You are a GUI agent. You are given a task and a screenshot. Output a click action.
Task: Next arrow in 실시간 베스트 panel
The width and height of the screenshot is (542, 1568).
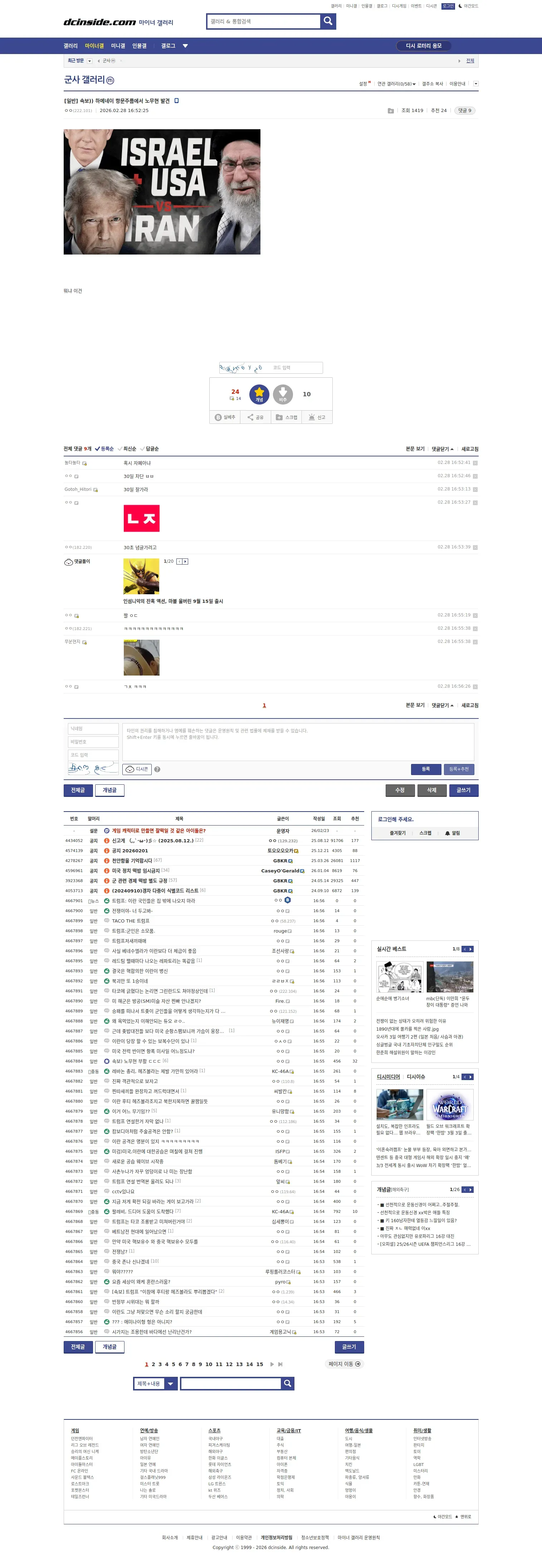click(x=470, y=949)
